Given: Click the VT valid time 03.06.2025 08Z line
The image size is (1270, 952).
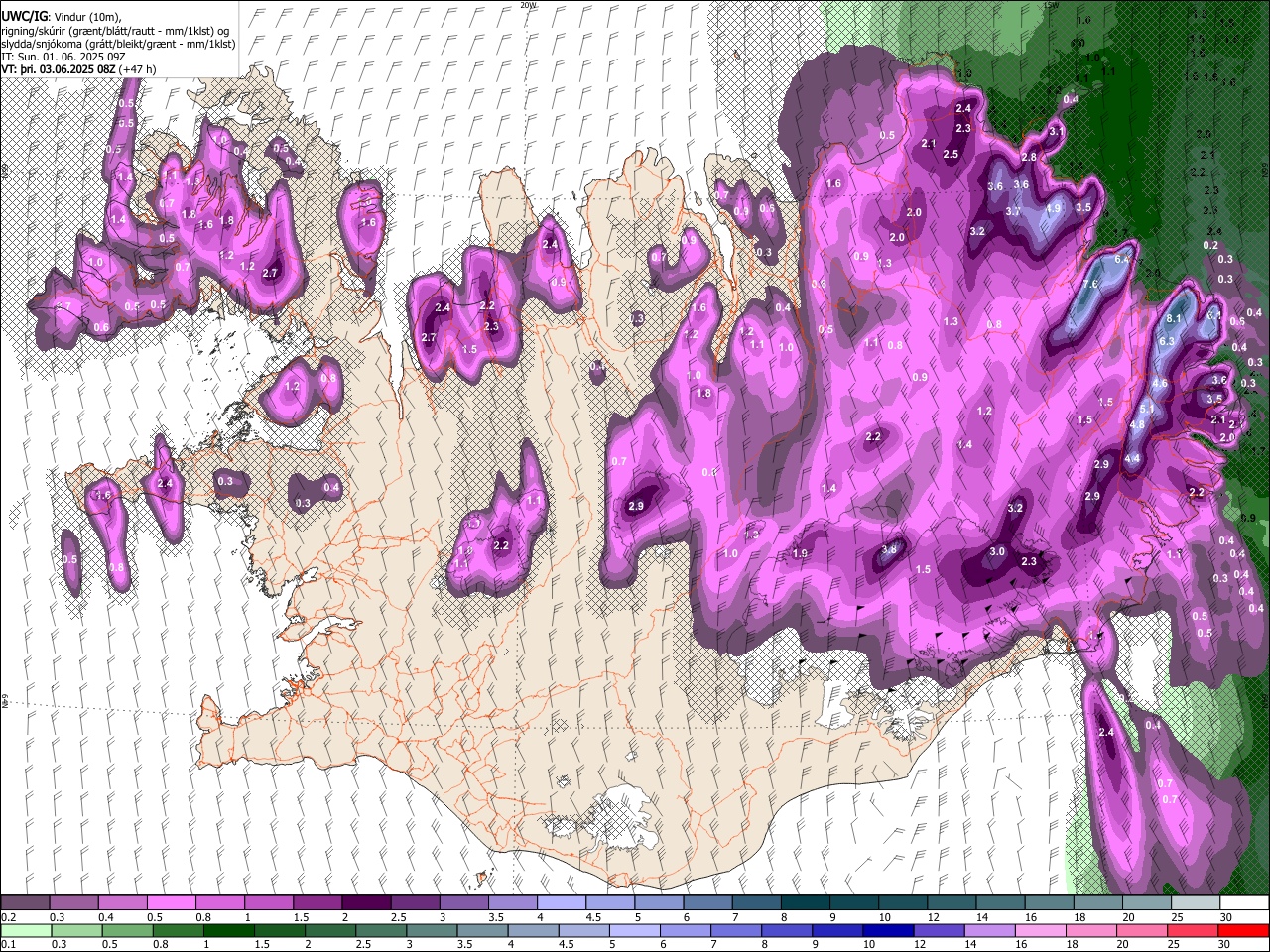Looking at the screenshot, I should click(x=58, y=69).
